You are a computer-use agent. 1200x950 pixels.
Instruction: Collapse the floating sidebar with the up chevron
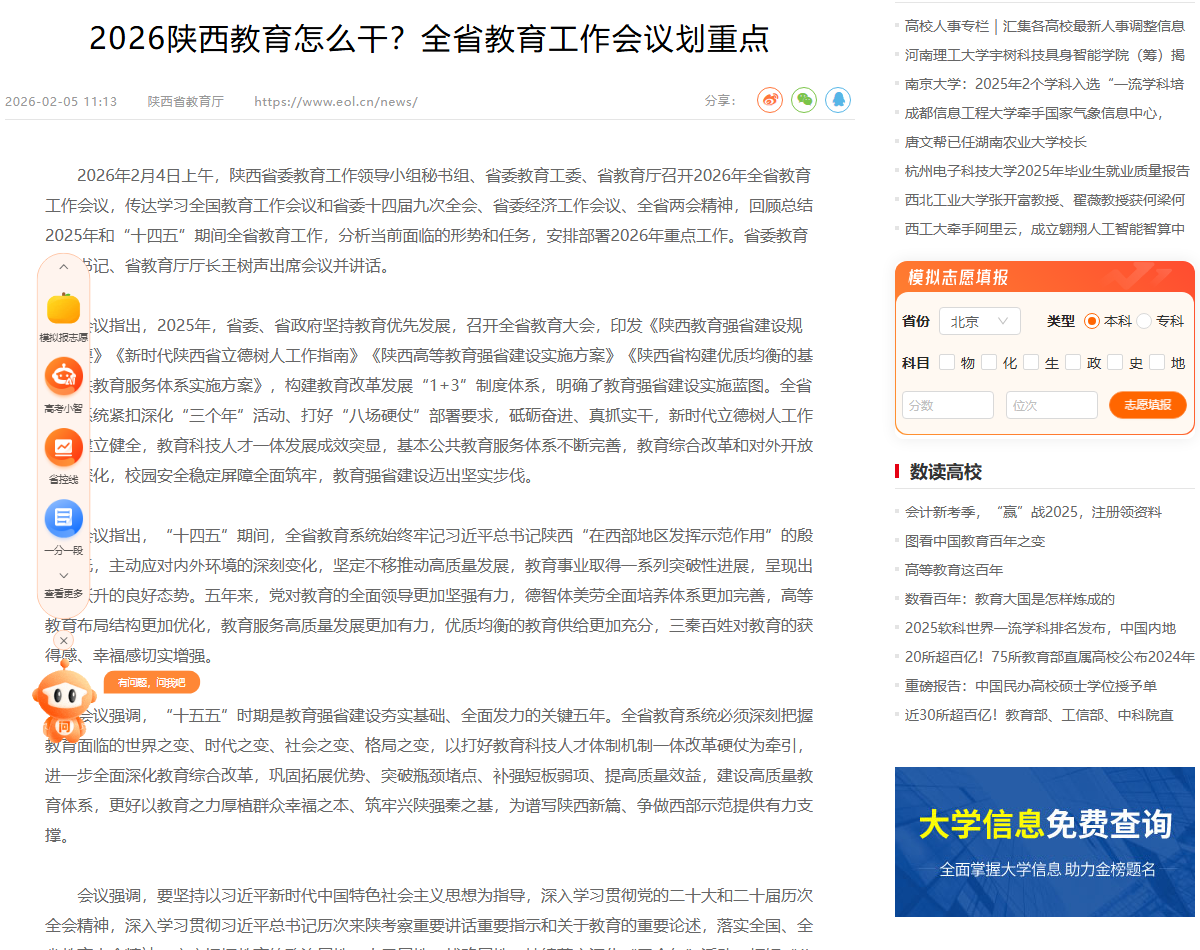(x=64, y=267)
